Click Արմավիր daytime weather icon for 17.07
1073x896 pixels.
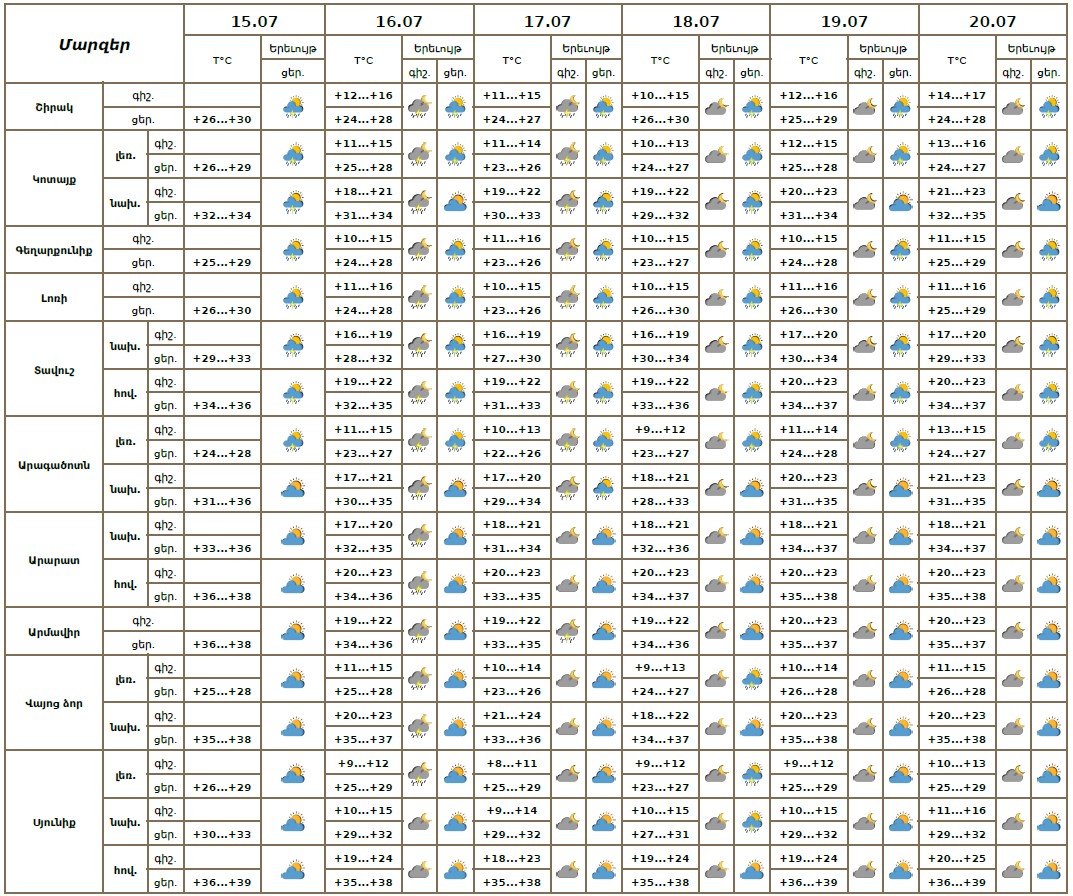coord(603,632)
